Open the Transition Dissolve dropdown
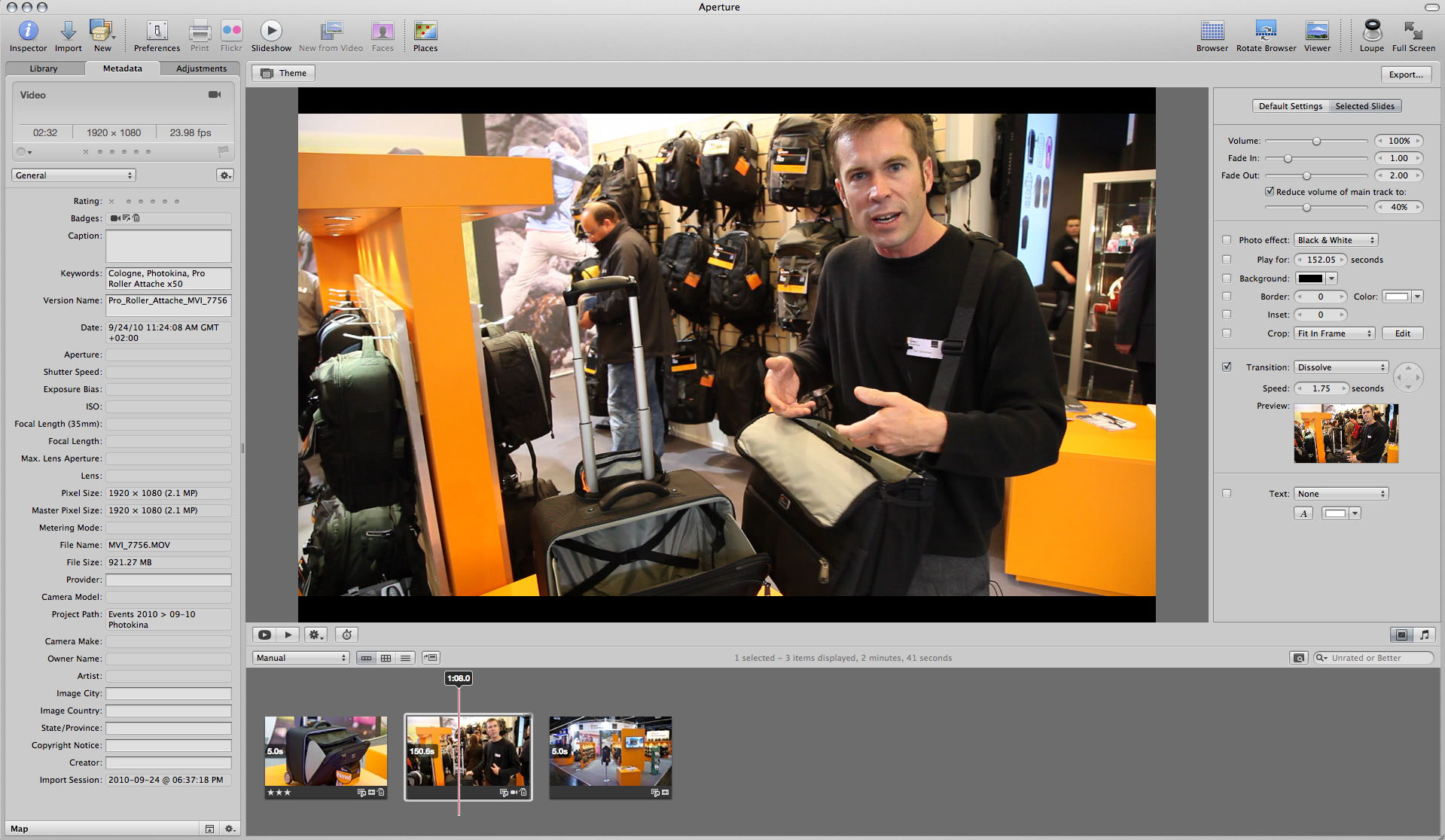This screenshot has height=840, width=1445. (x=1340, y=367)
